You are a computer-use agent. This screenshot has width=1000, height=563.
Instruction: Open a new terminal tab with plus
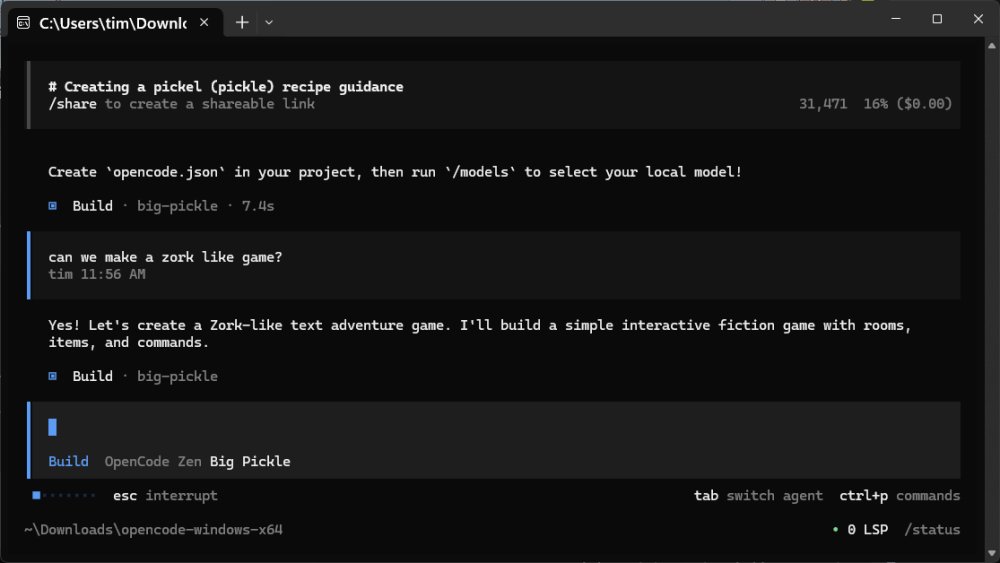tap(242, 22)
